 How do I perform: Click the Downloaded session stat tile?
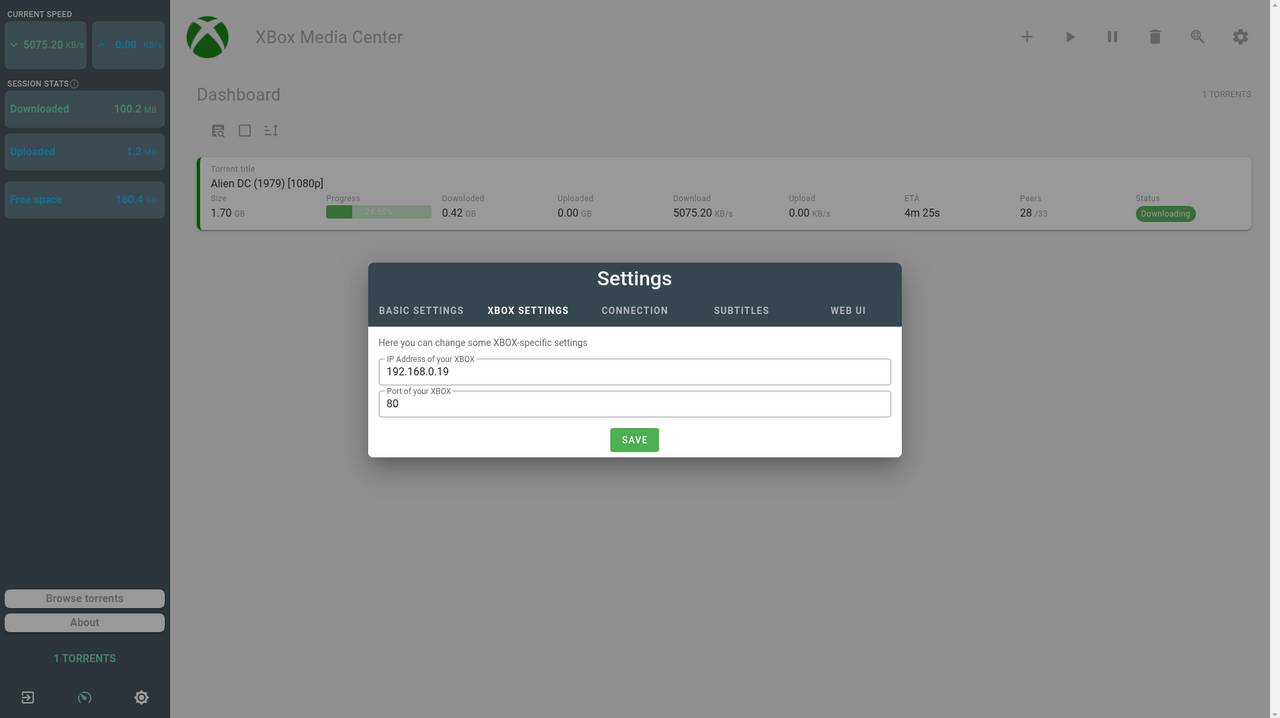85,109
